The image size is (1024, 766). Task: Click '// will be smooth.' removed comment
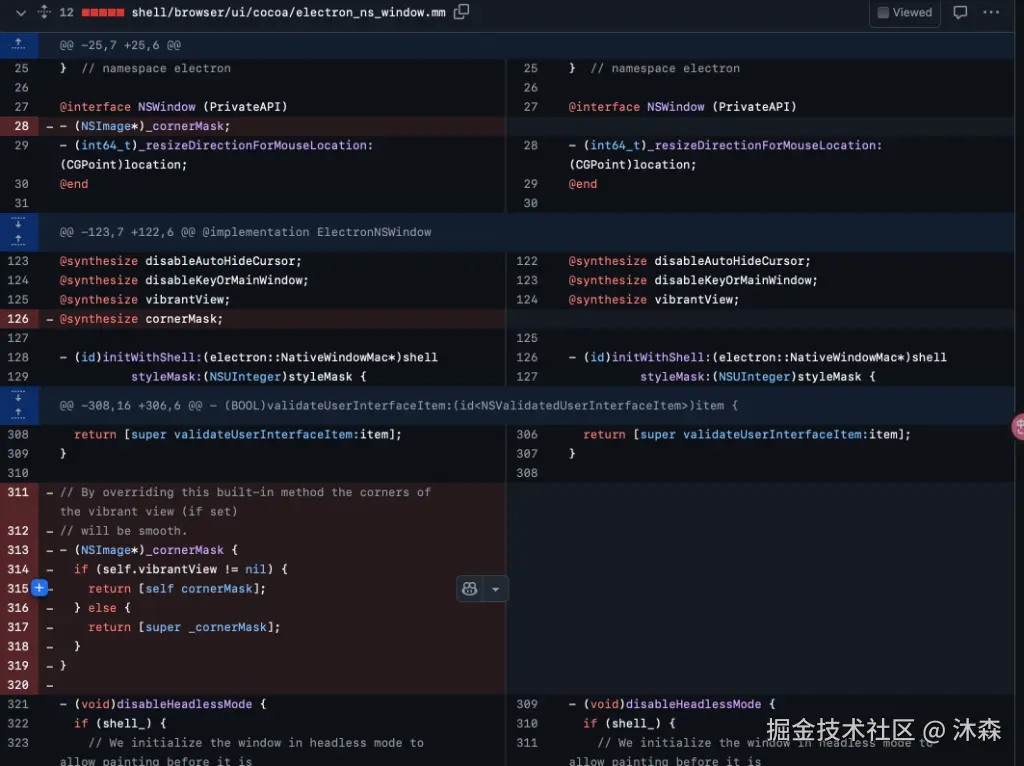[123, 531]
